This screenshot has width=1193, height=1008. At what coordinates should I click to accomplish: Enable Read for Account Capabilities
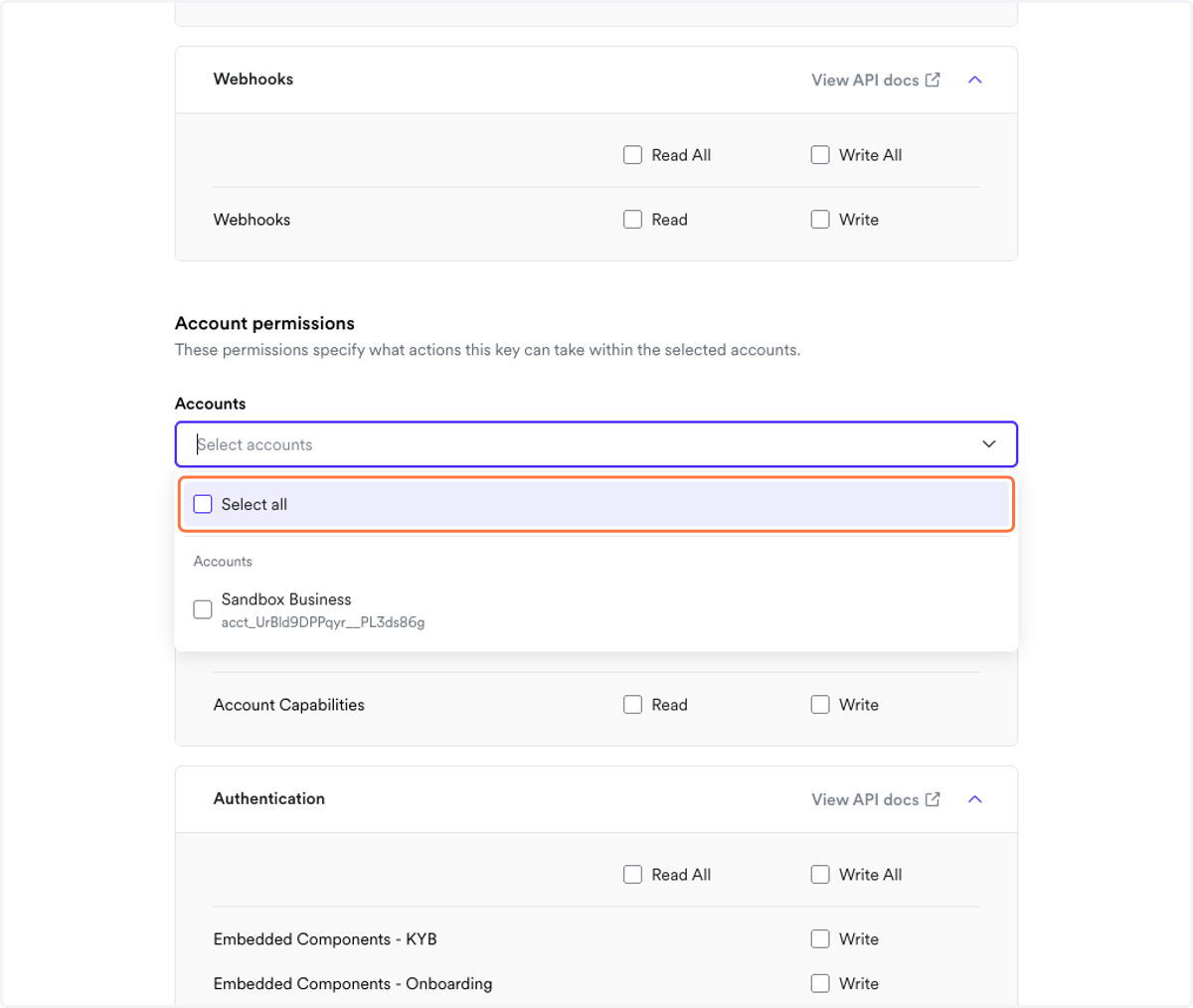[x=632, y=705]
